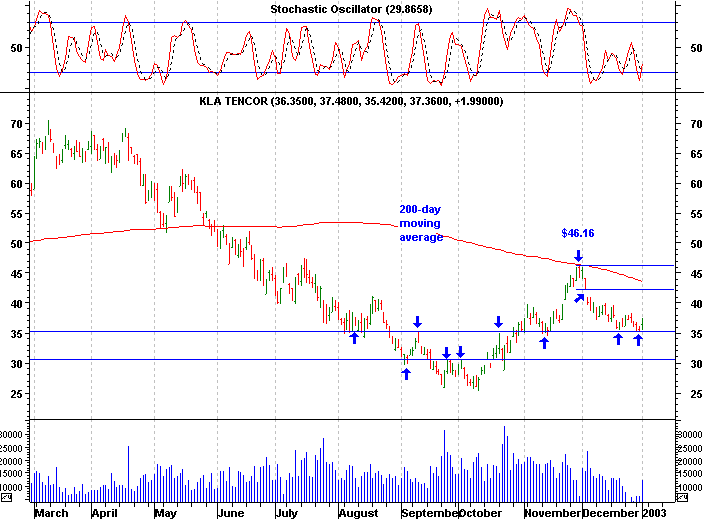Select the KLA TENCOR price panel title
Screen dimensions: 705x519
(351, 101)
